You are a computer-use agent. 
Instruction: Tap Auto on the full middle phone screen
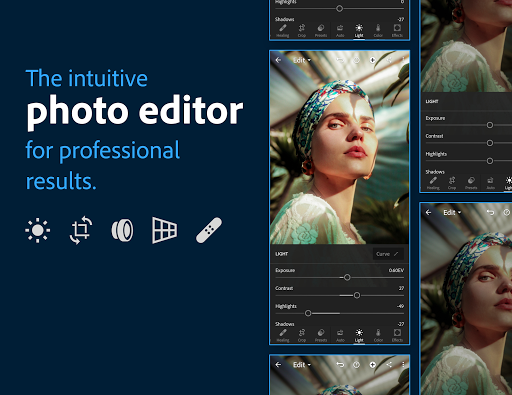[x=340, y=335]
